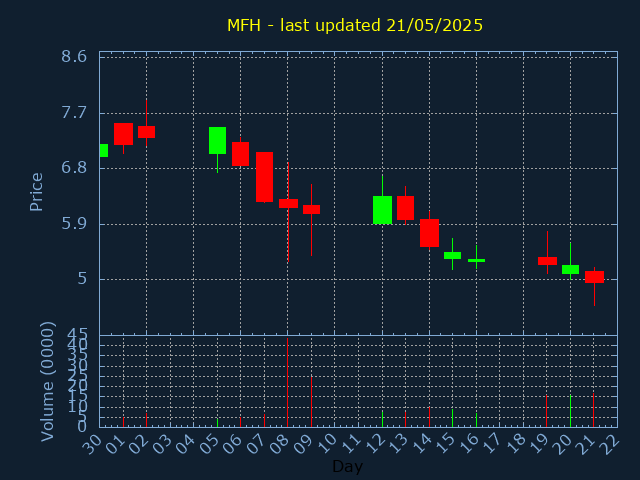The image size is (640, 480).
Task: Click the day label 22 on x-axis
Action: pos(611,444)
